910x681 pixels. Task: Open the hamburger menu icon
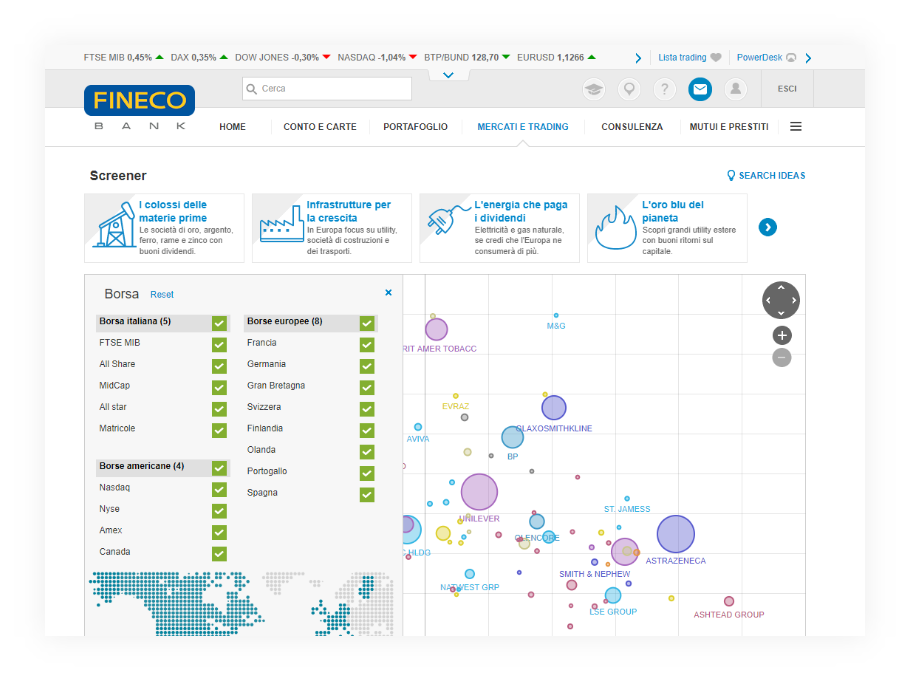point(796,127)
